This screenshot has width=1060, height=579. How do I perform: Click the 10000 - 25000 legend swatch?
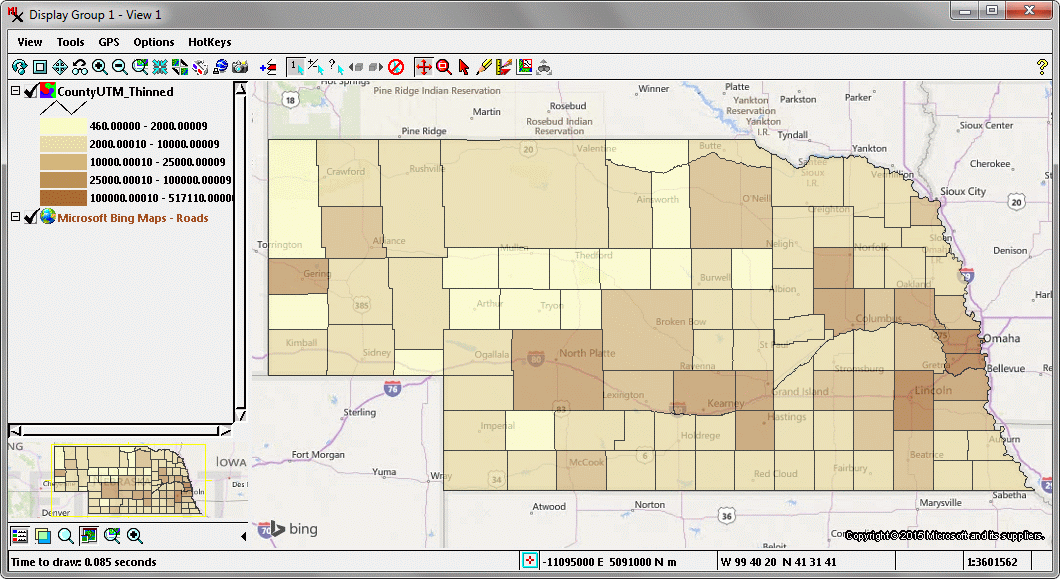[x=63, y=162]
